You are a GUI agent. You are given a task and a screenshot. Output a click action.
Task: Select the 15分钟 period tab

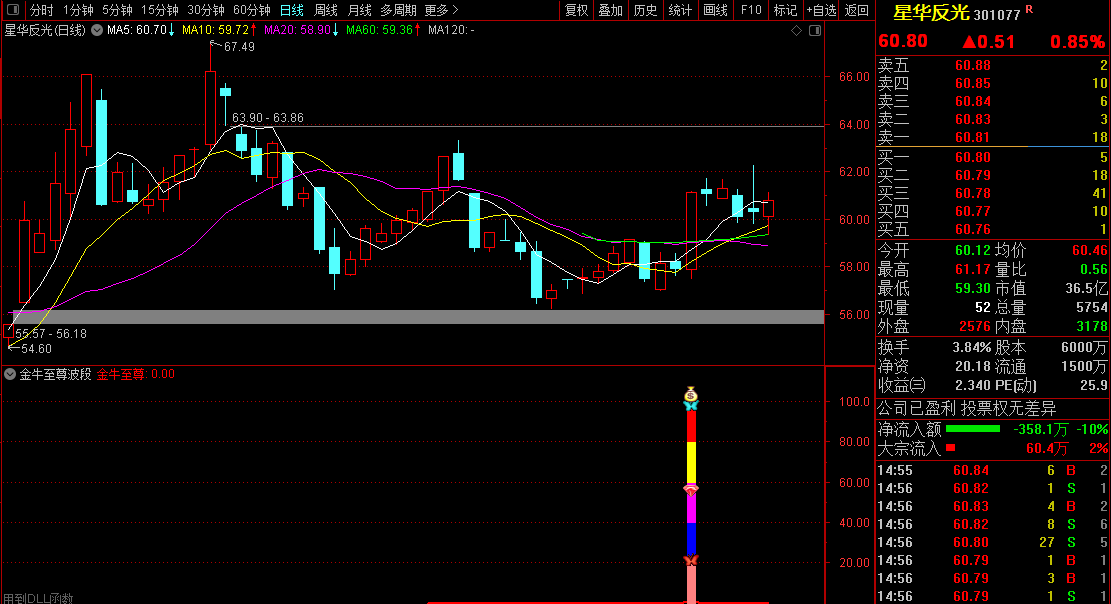(x=159, y=10)
